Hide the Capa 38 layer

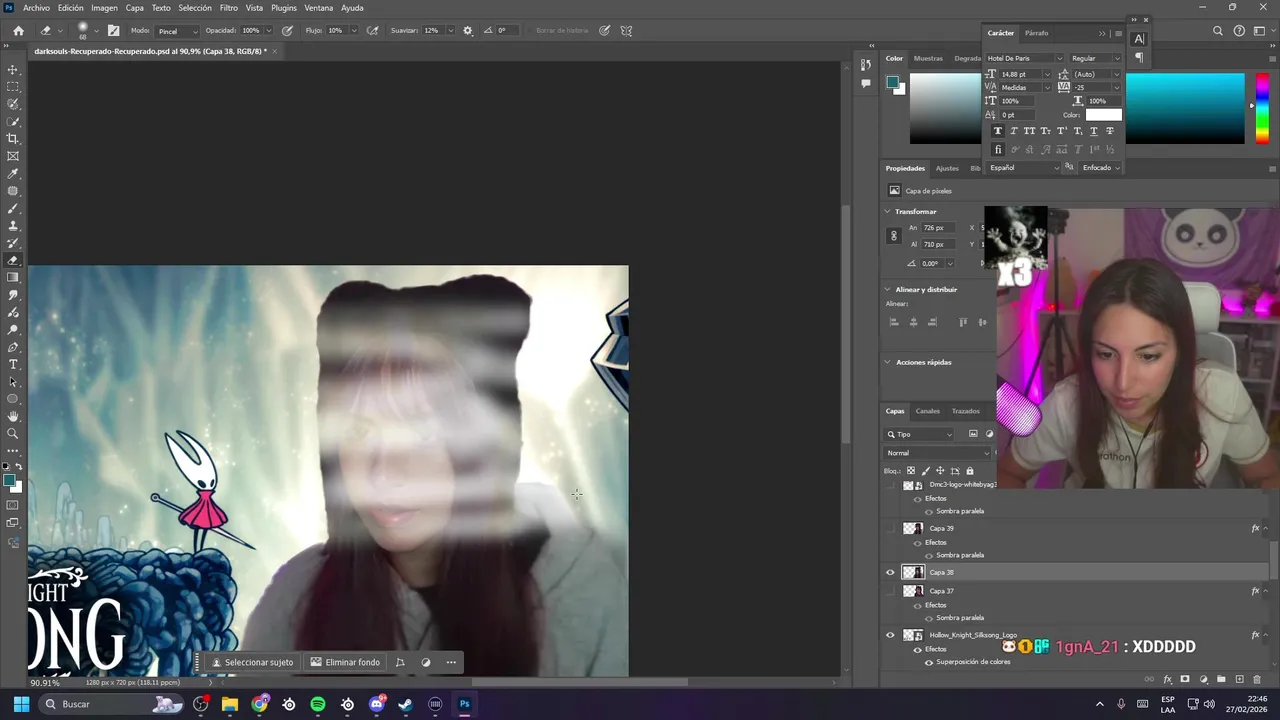[x=890, y=572]
